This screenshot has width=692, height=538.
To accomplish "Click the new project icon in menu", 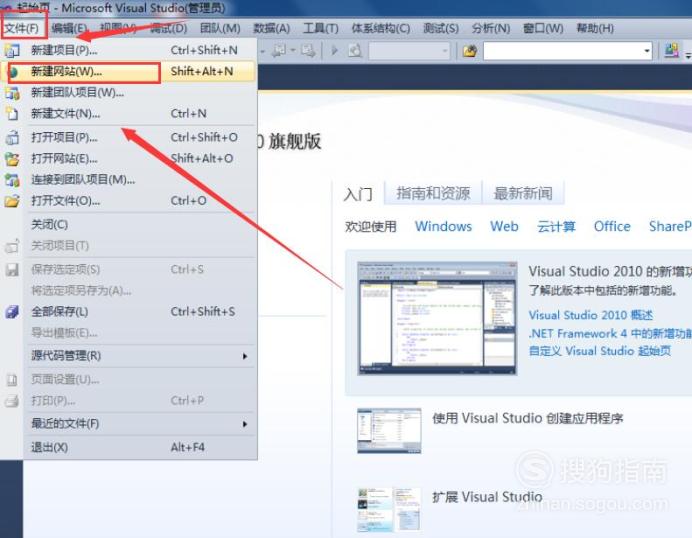I will pyautogui.click(x=12, y=50).
